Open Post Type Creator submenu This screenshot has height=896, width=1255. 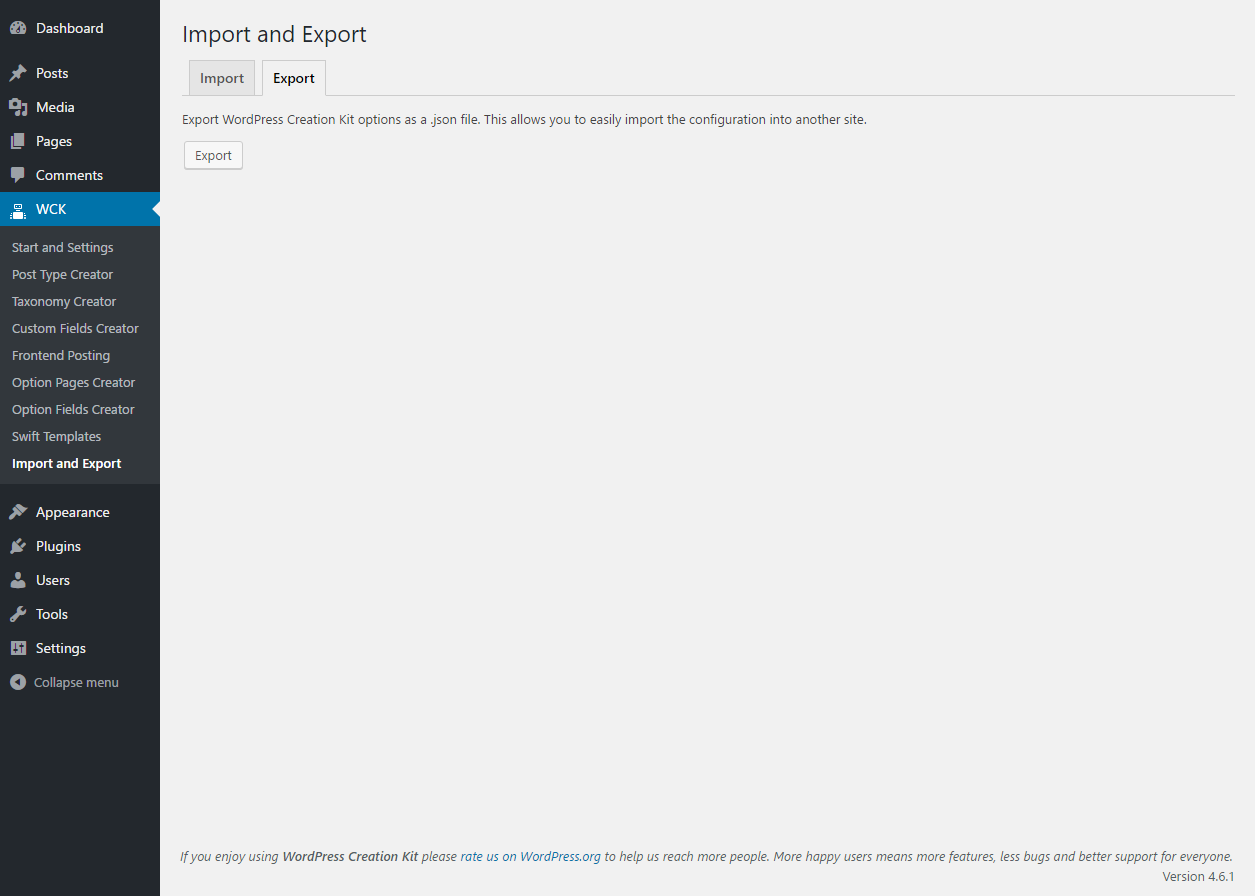pyautogui.click(x=63, y=274)
